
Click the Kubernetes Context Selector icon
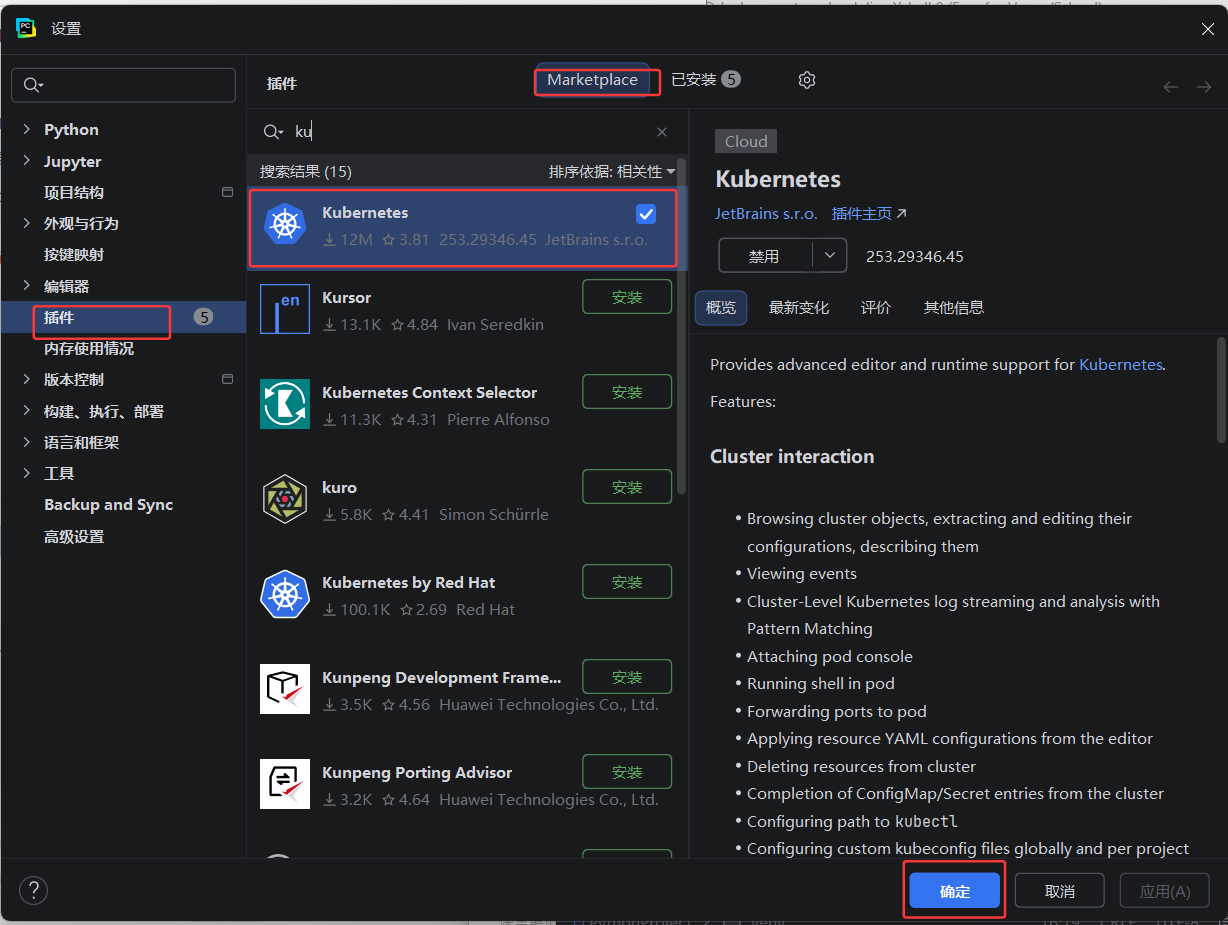click(x=285, y=404)
